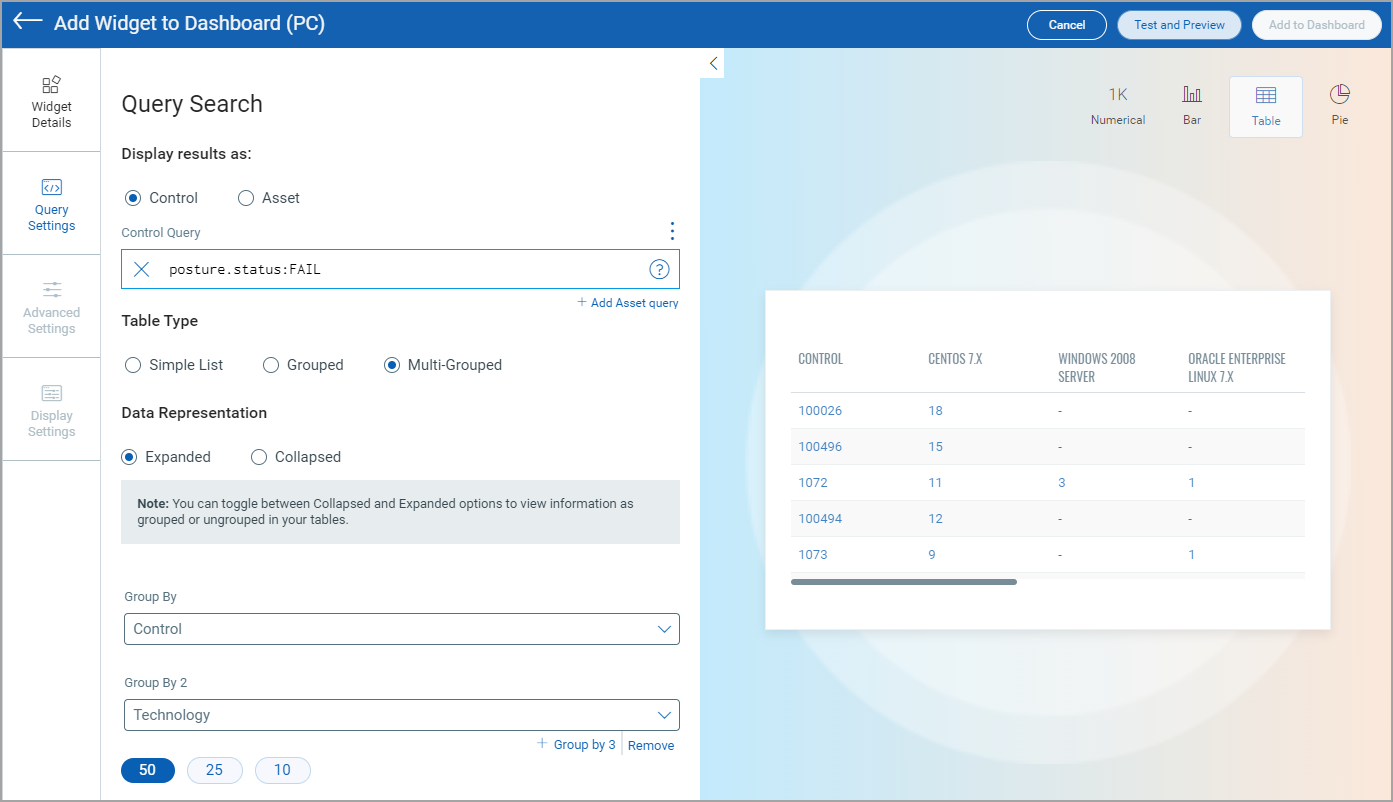Viewport: 1393px width, 802px height.
Task: Open the Group By dropdown
Action: 401,629
